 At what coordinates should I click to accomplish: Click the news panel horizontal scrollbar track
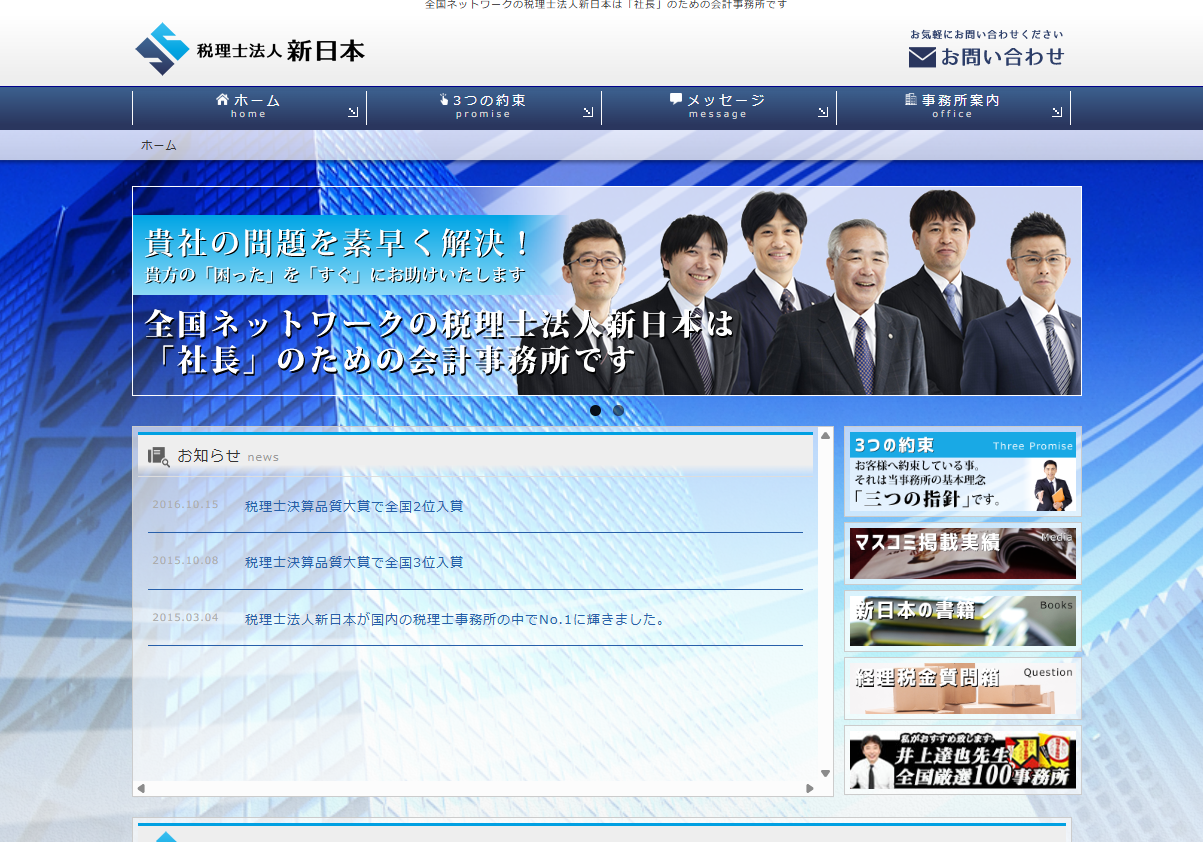click(475, 788)
